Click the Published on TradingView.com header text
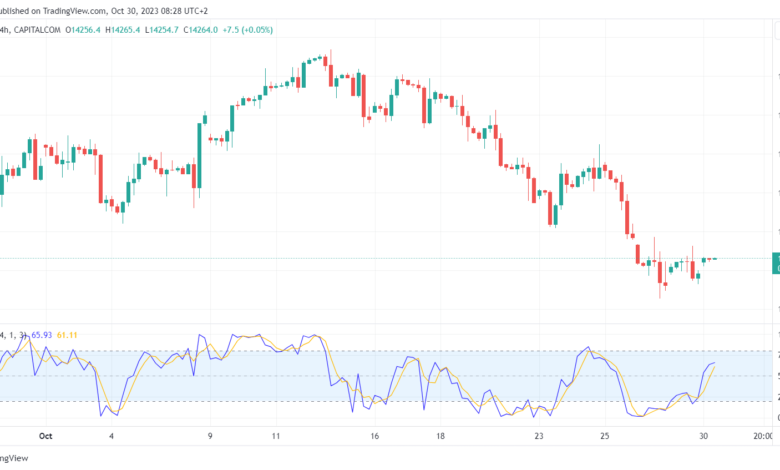Screen dimensions: 780x470 click(104, 10)
